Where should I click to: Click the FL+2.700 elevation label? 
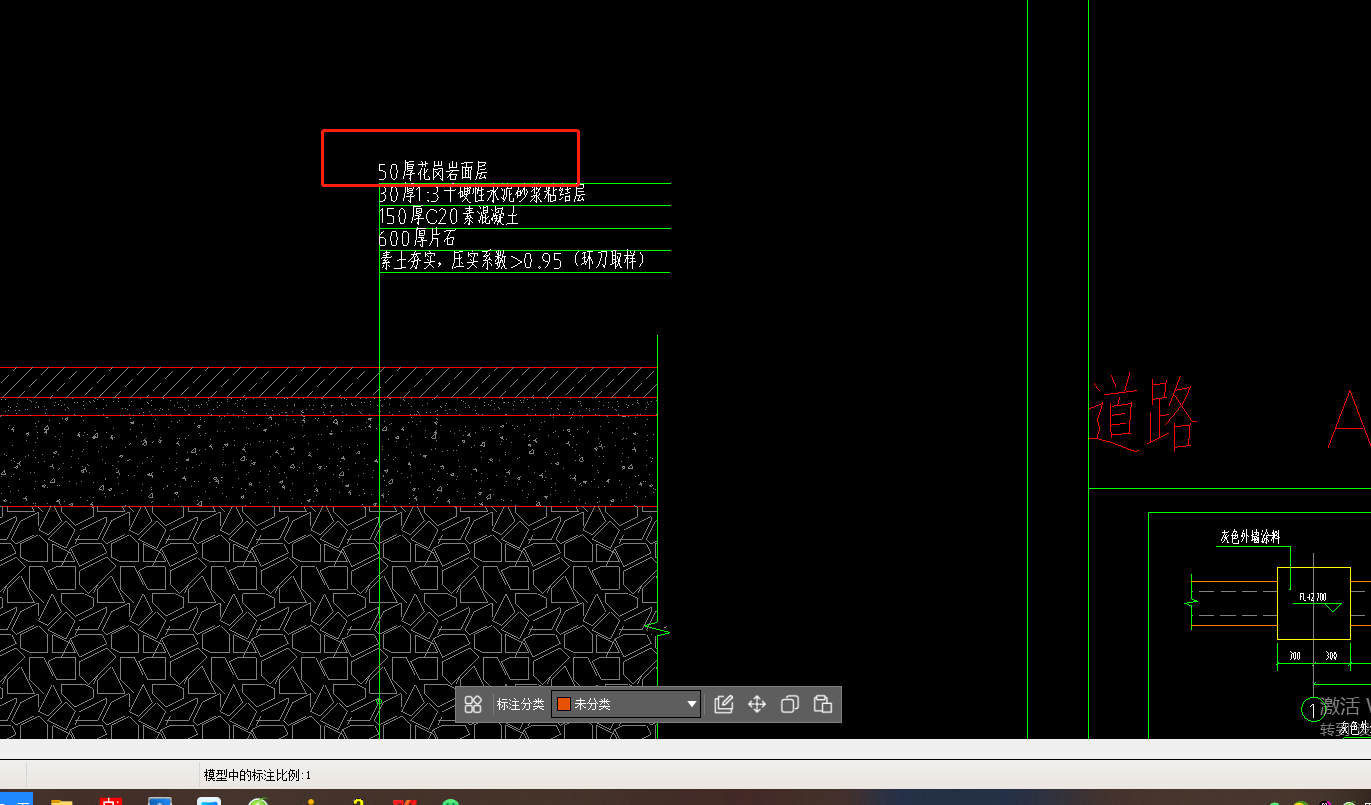click(x=1312, y=597)
